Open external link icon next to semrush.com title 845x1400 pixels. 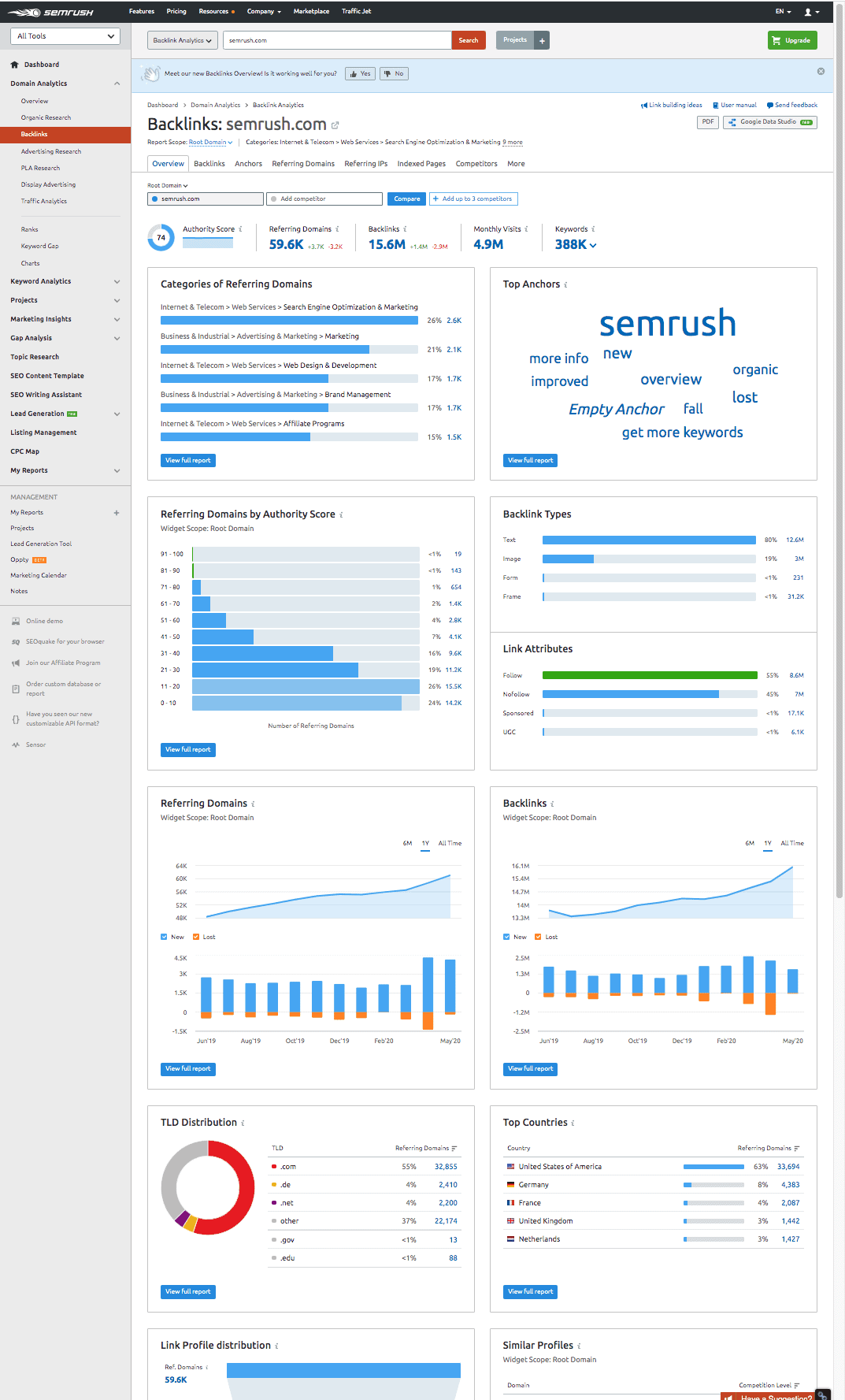coord(335,125)
